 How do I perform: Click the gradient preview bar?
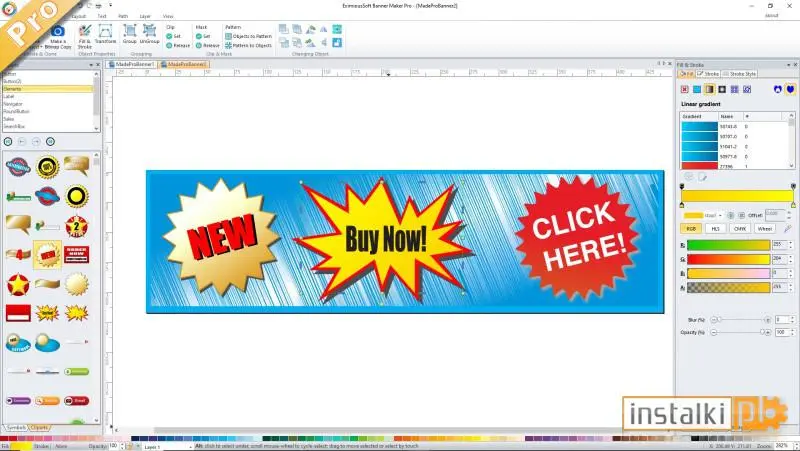737,196
